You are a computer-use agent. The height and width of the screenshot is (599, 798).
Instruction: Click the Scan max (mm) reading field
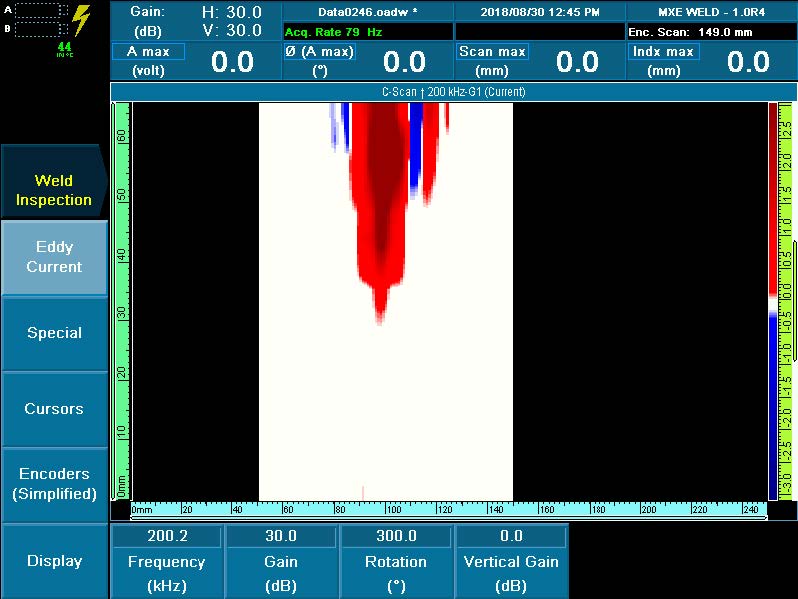click(540, 61)
